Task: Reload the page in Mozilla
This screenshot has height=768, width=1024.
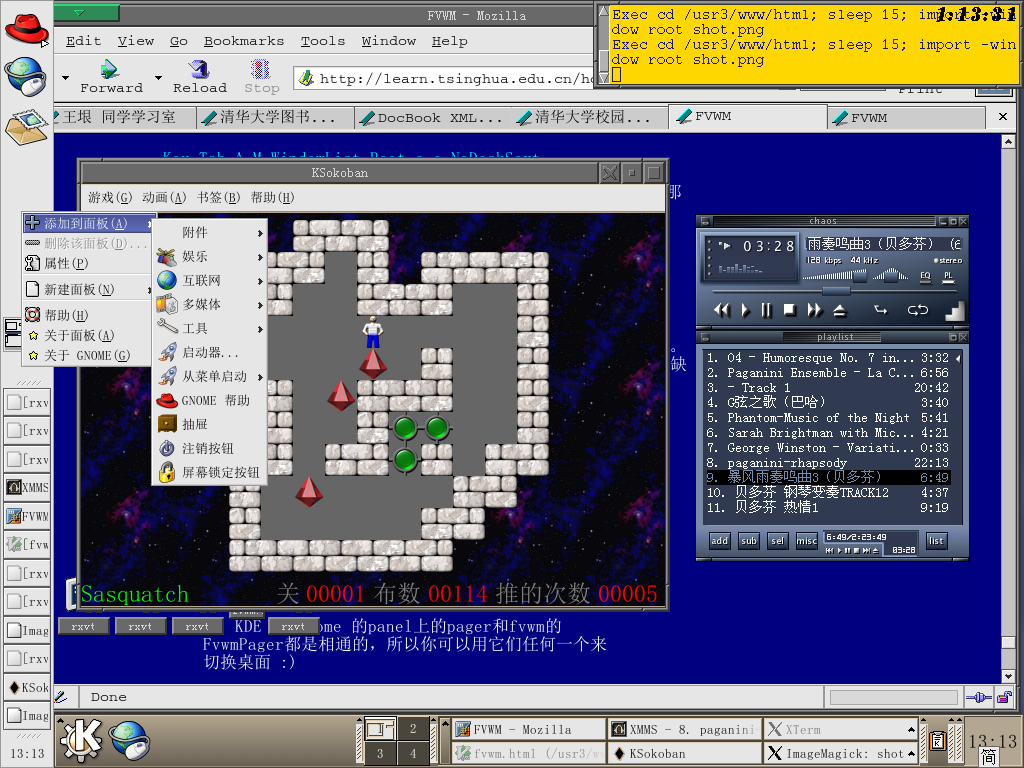Action: [199, 76]
